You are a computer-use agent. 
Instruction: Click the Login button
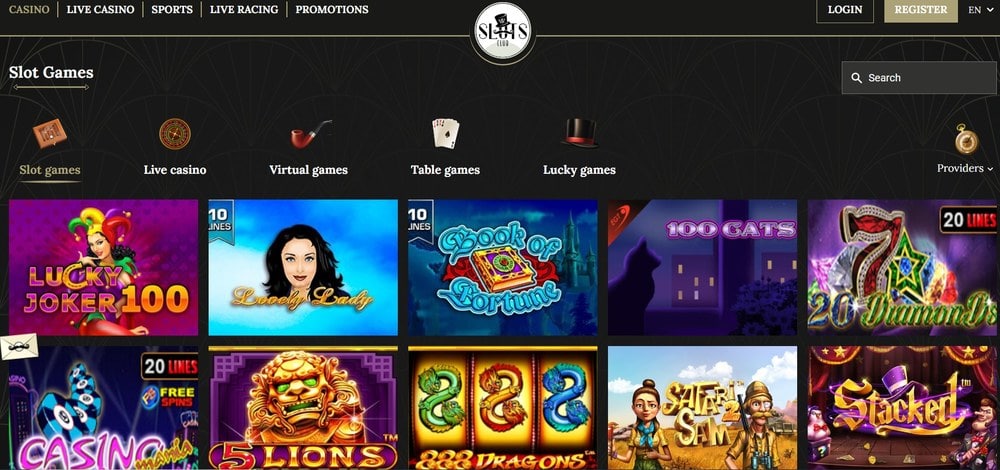click(x=845, y=10)
